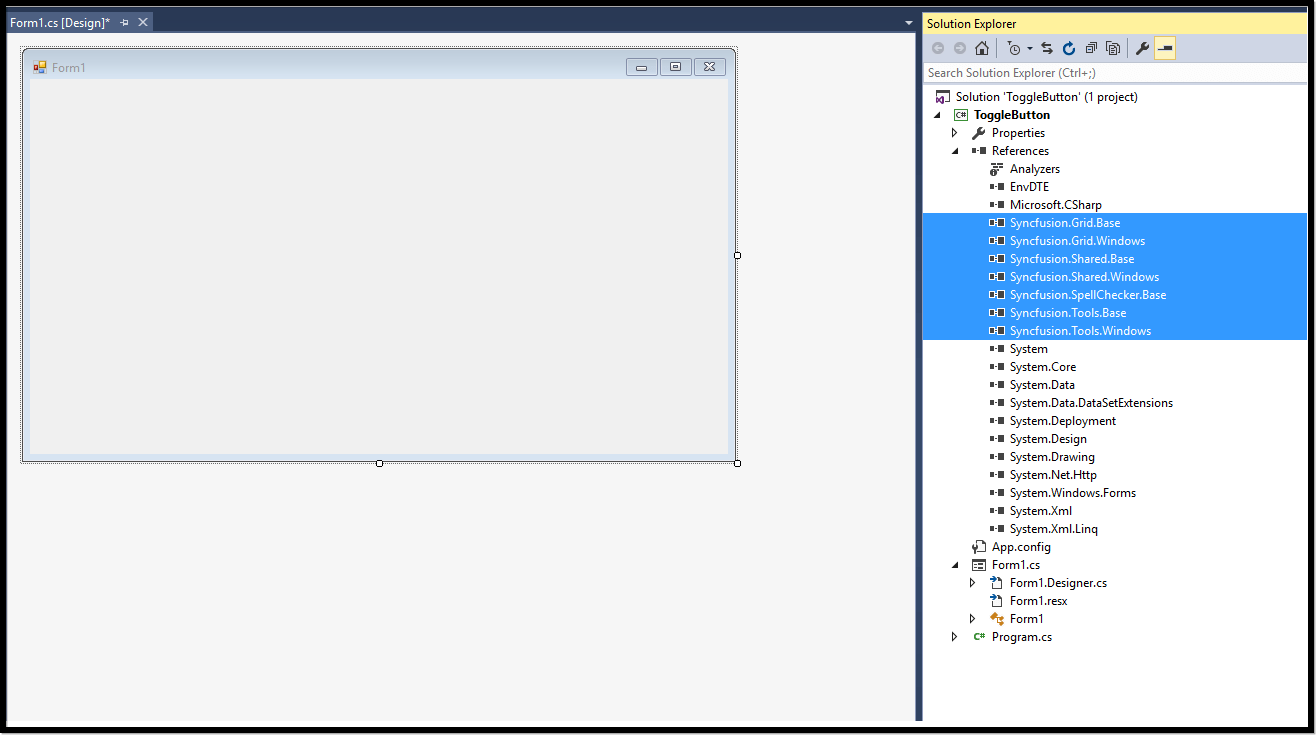Click the Show All Files icon
Viewport: 1316px width, 735px height.
tap(1113, 47)
